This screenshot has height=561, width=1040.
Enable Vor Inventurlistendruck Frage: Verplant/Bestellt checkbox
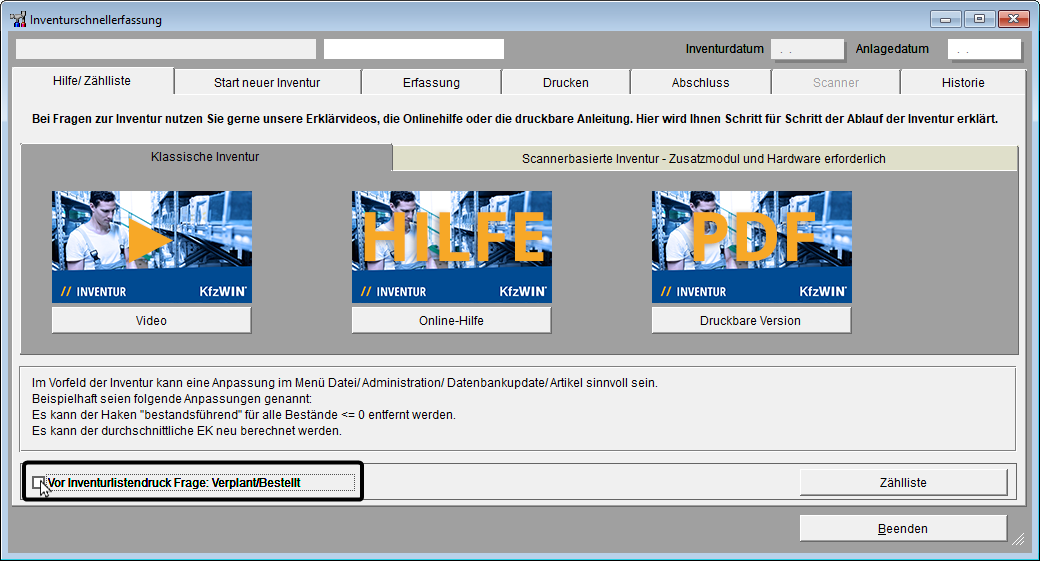[x=38, y=483]
